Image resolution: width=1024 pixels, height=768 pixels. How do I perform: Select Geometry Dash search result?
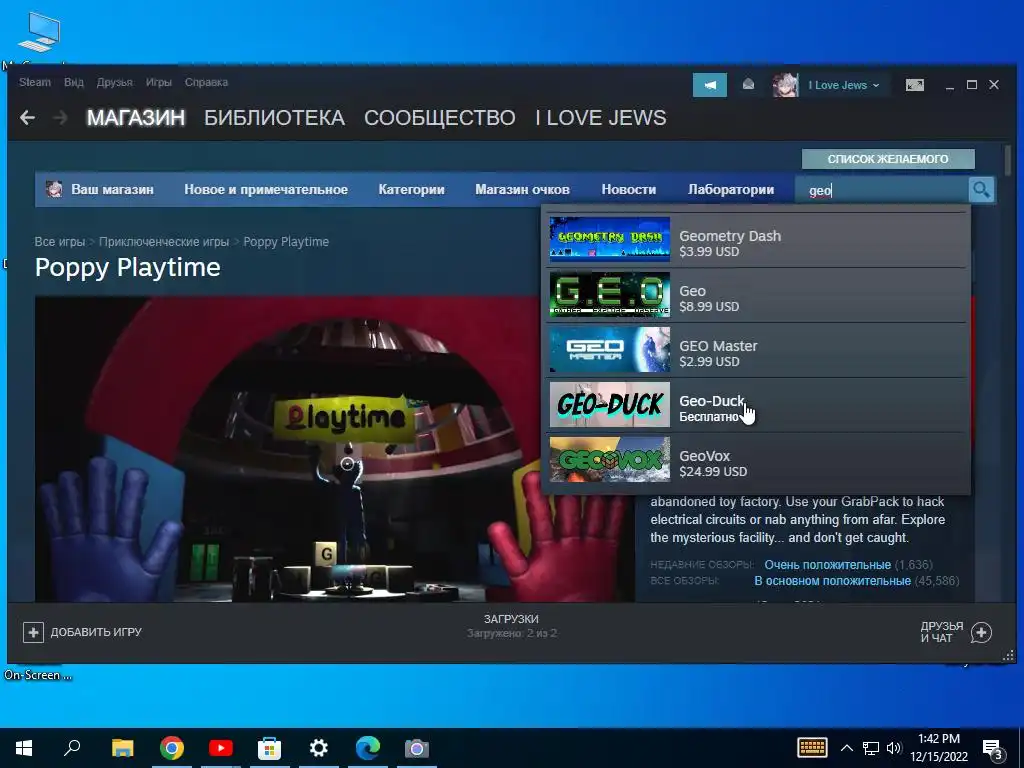pos(757,240)
